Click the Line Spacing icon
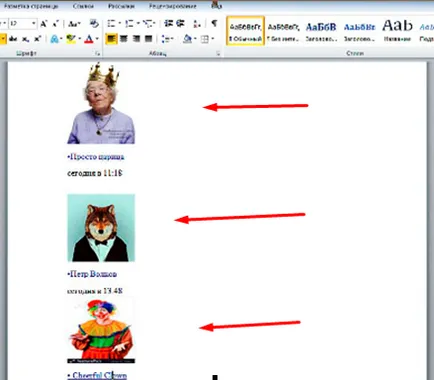434x380 pixels. point(167,39)
